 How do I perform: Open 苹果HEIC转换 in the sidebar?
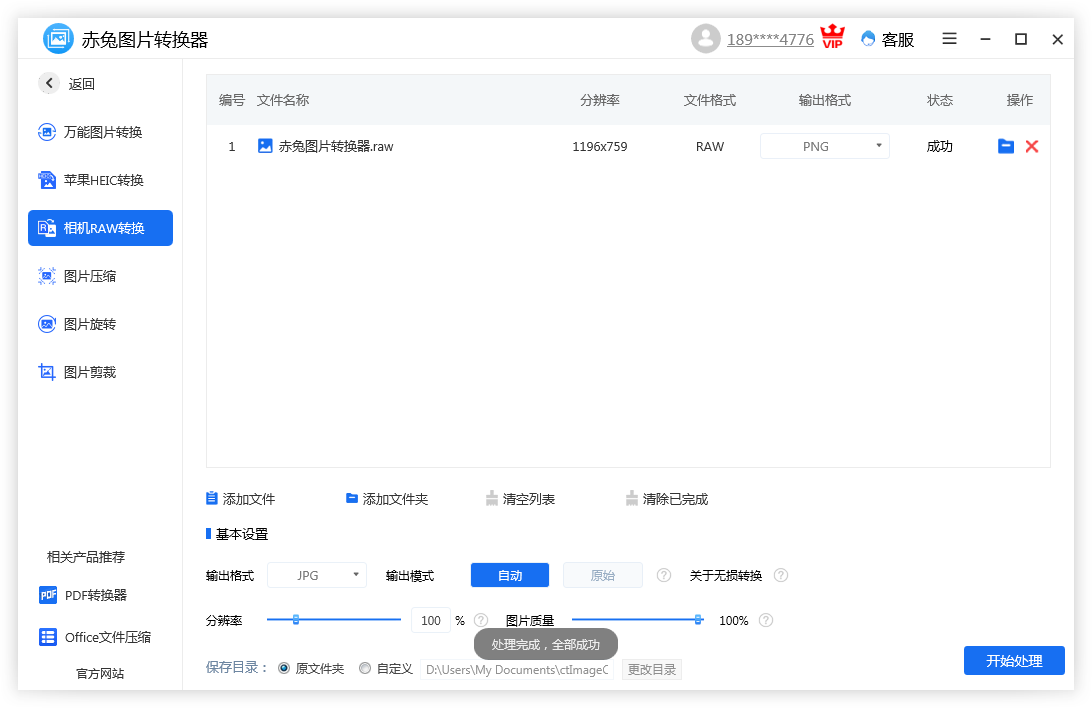tap(100, 180)
